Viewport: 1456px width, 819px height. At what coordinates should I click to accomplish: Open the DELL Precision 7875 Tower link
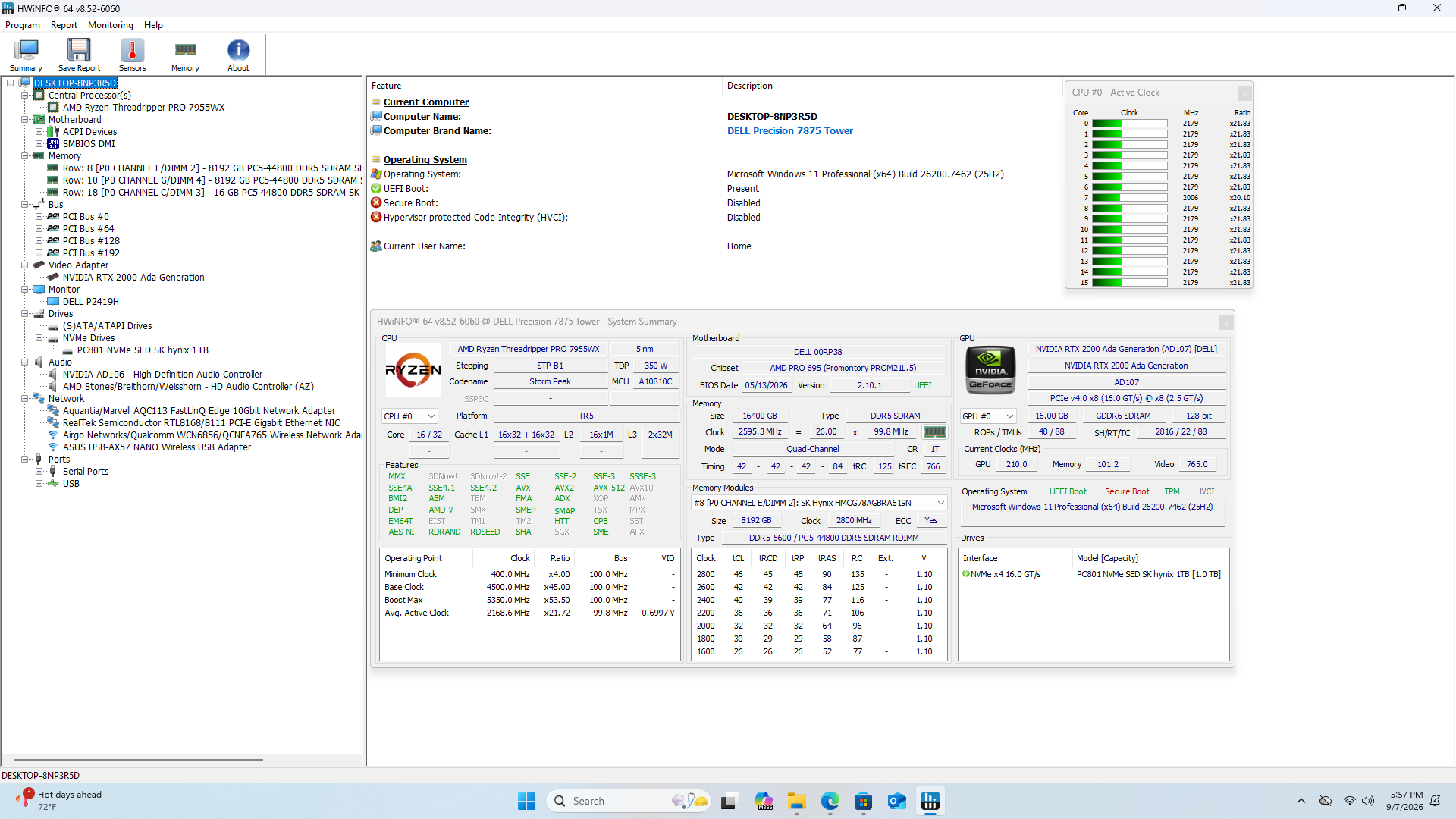pyautogui.click(x=789, y=131)
